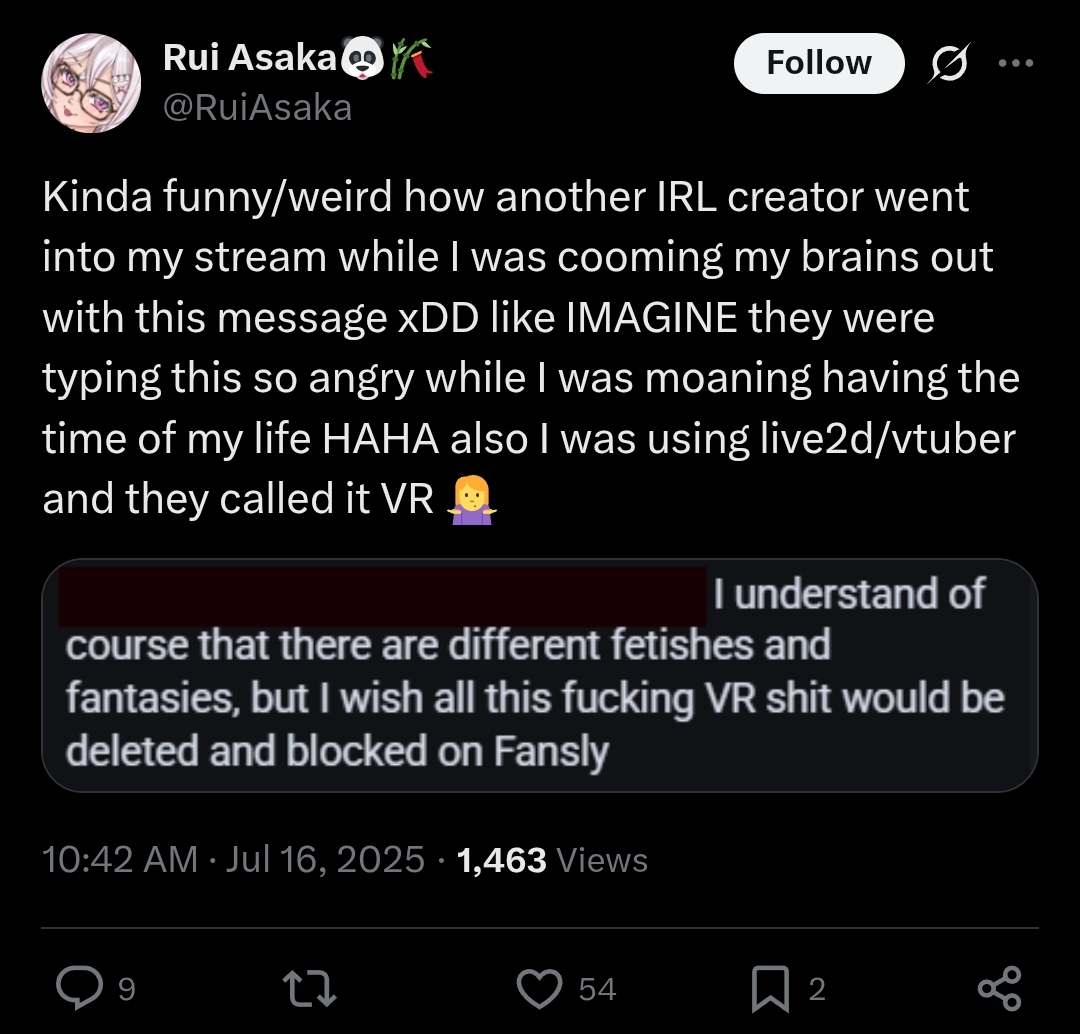Open Rui Asaka's profile avatar
Screen dimensions: 1080x1034
point(90,84)
